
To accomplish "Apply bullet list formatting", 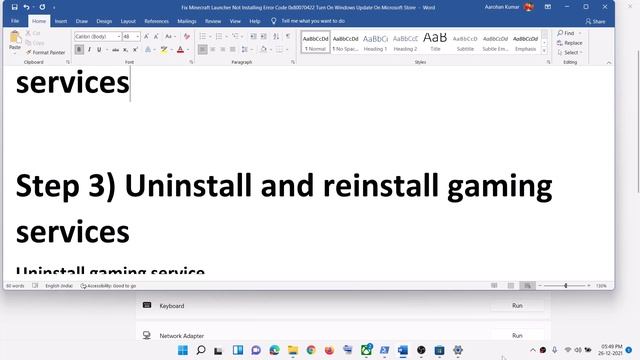I will (203, 37).
